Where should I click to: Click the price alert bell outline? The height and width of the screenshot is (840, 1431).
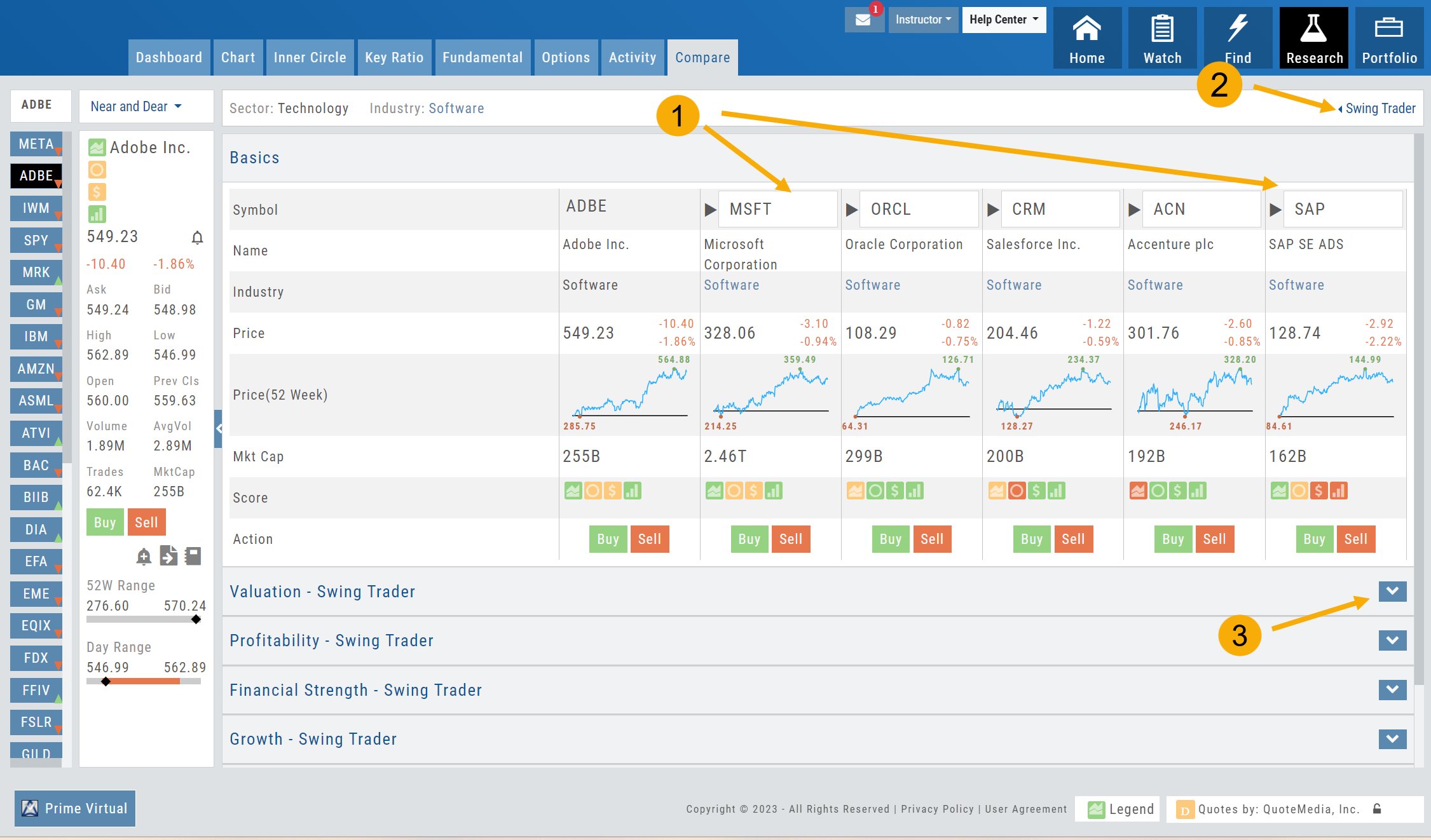tap(198, 238)
